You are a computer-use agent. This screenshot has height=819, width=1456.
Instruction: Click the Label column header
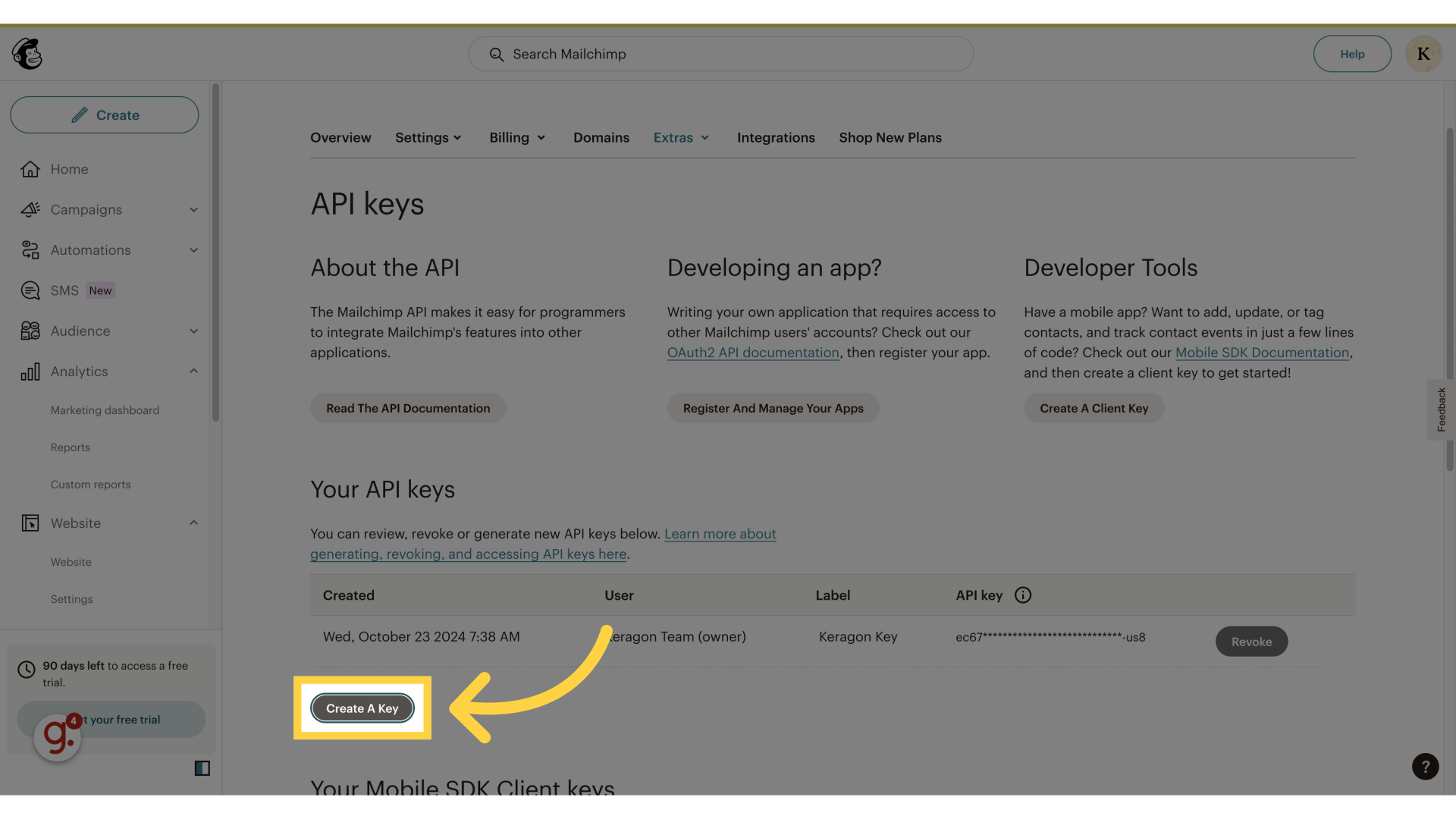[833, 595]
